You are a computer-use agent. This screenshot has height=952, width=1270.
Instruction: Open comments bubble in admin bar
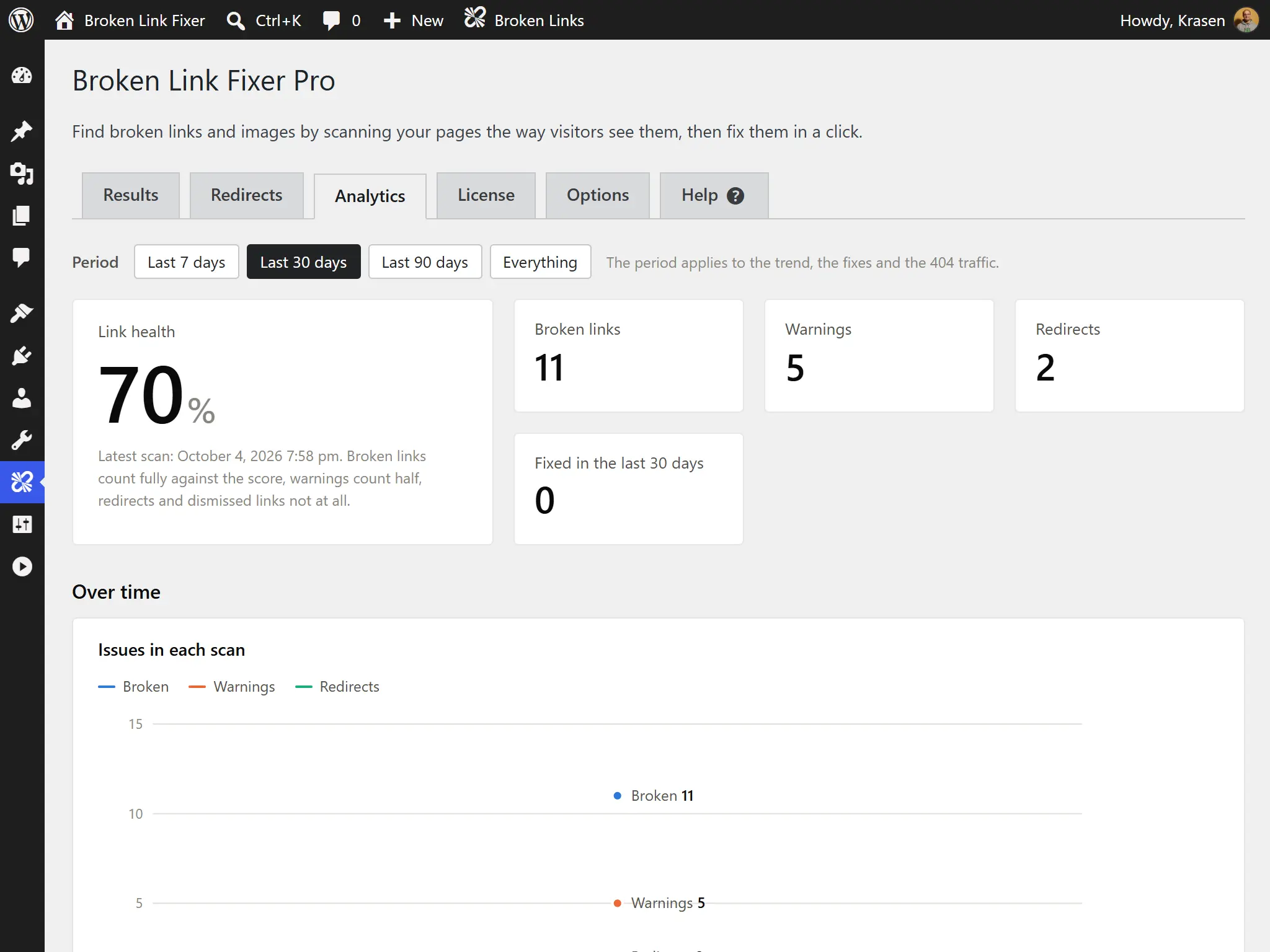(332, 20)
